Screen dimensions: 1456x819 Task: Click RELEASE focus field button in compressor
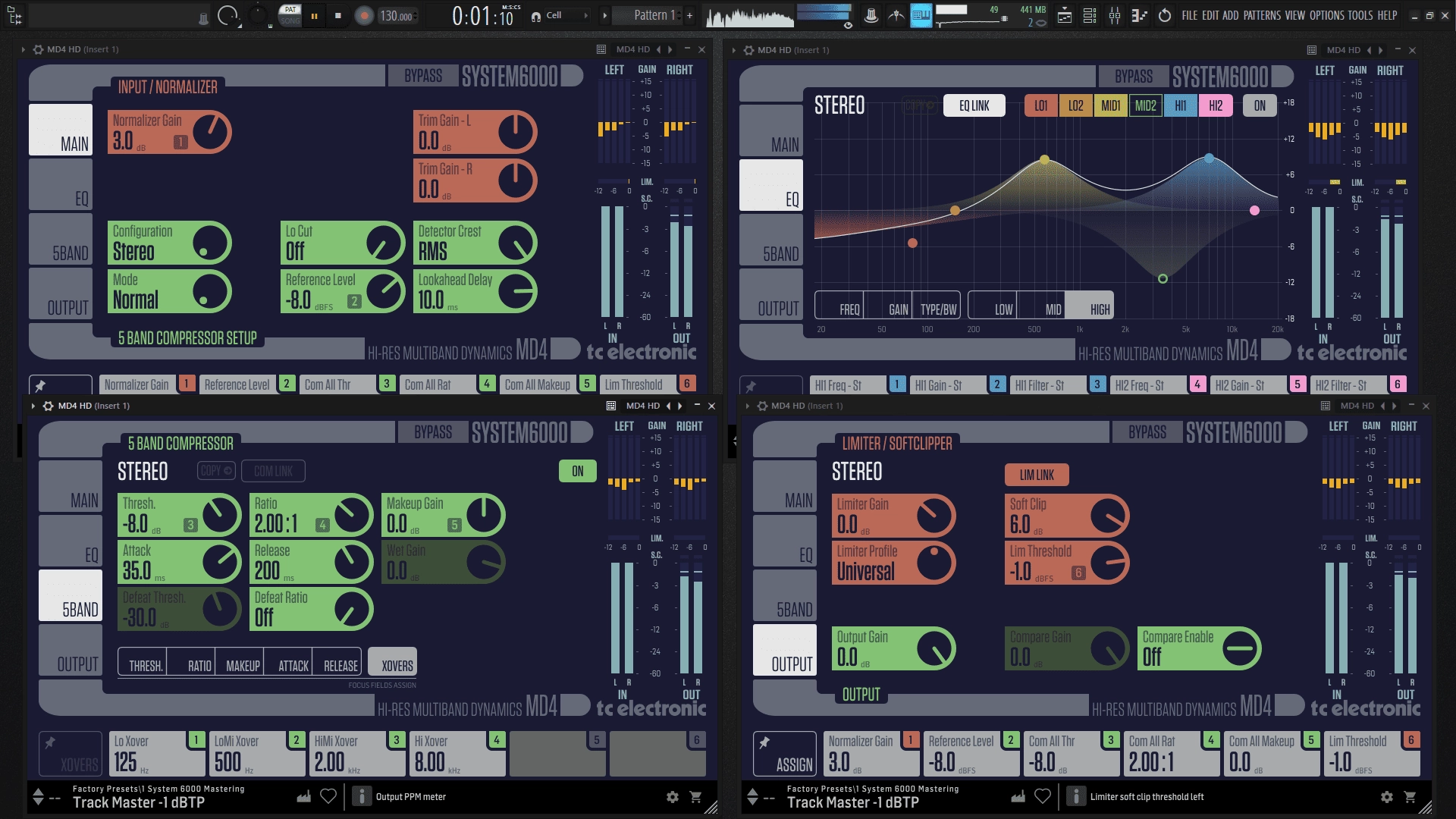coord(337,661)
